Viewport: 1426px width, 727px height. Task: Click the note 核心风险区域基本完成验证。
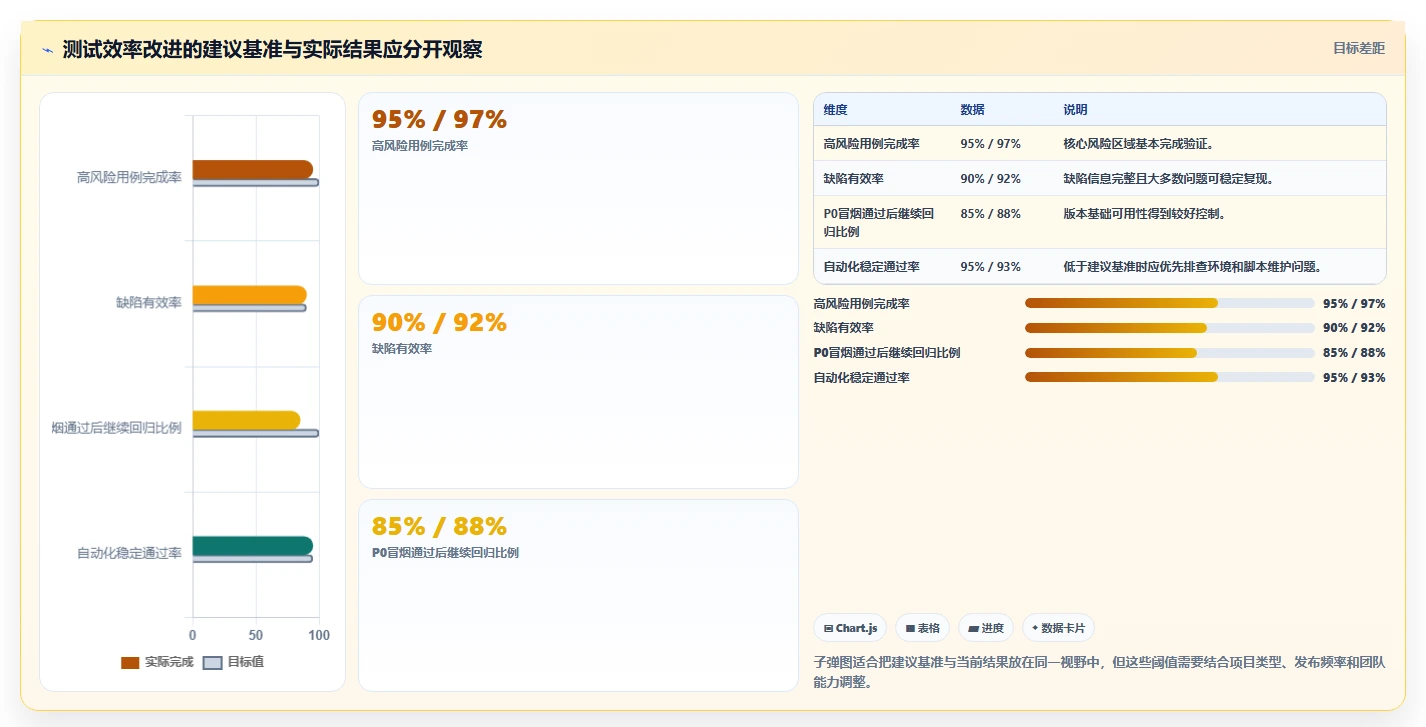pyautogui.click(x=1138, y=143)
